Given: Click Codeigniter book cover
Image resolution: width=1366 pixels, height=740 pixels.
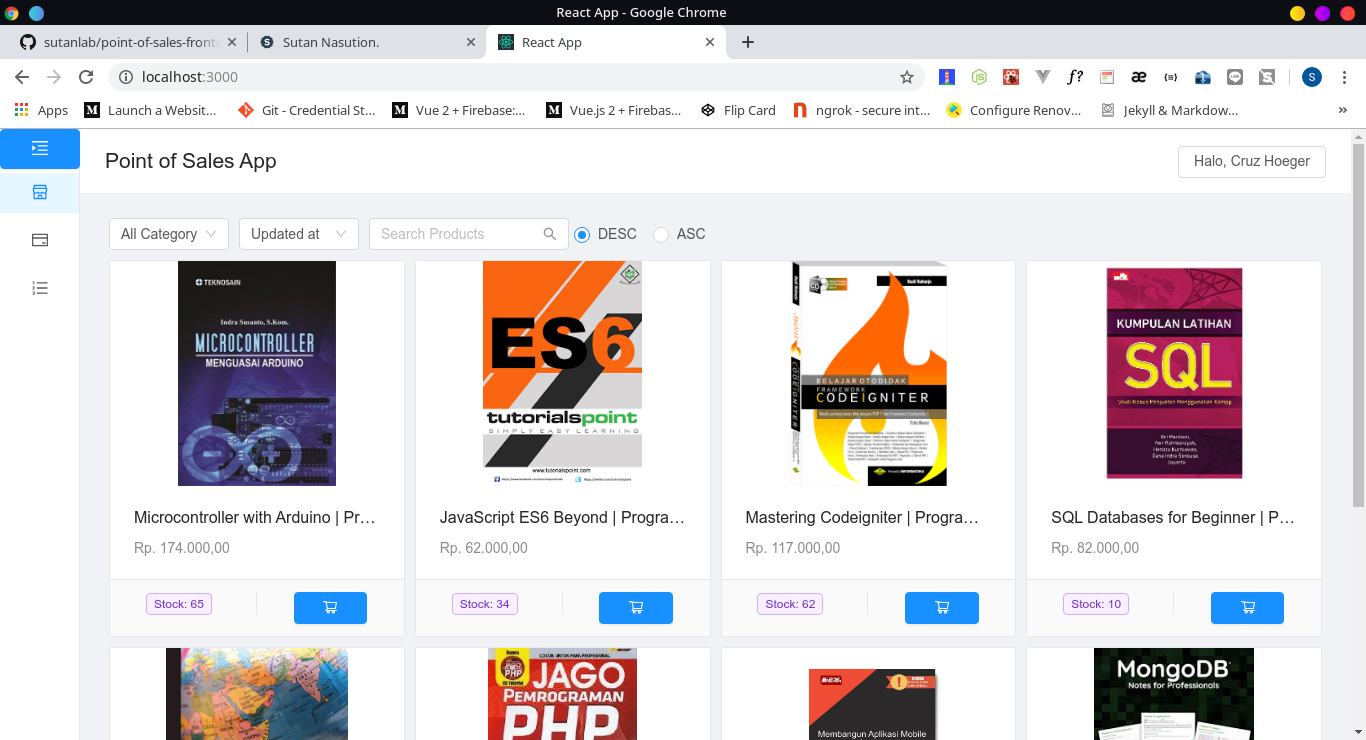Looking at the screenshot, I should (x=868, y=374).
